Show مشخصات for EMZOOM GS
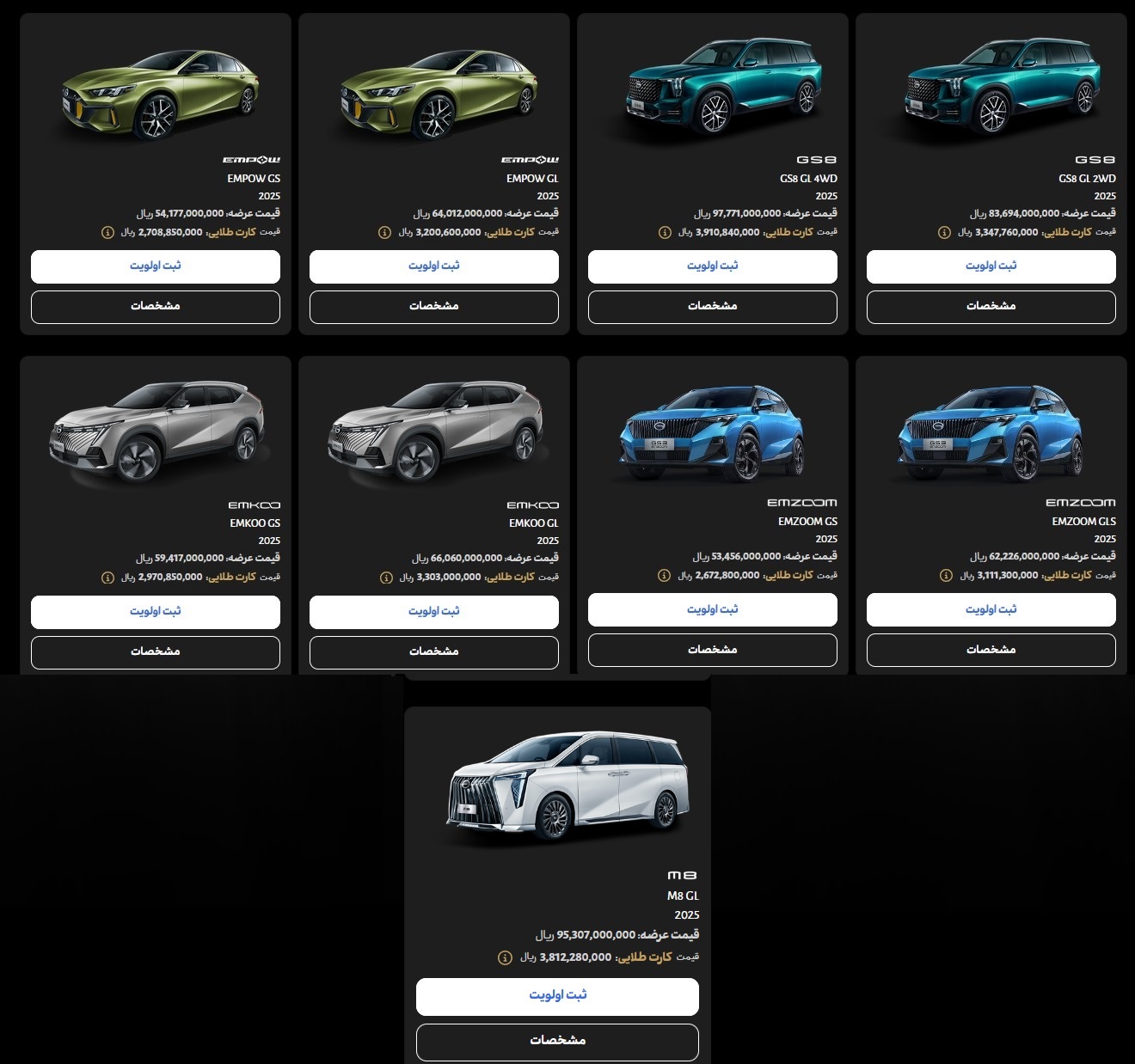 [713, 650]
